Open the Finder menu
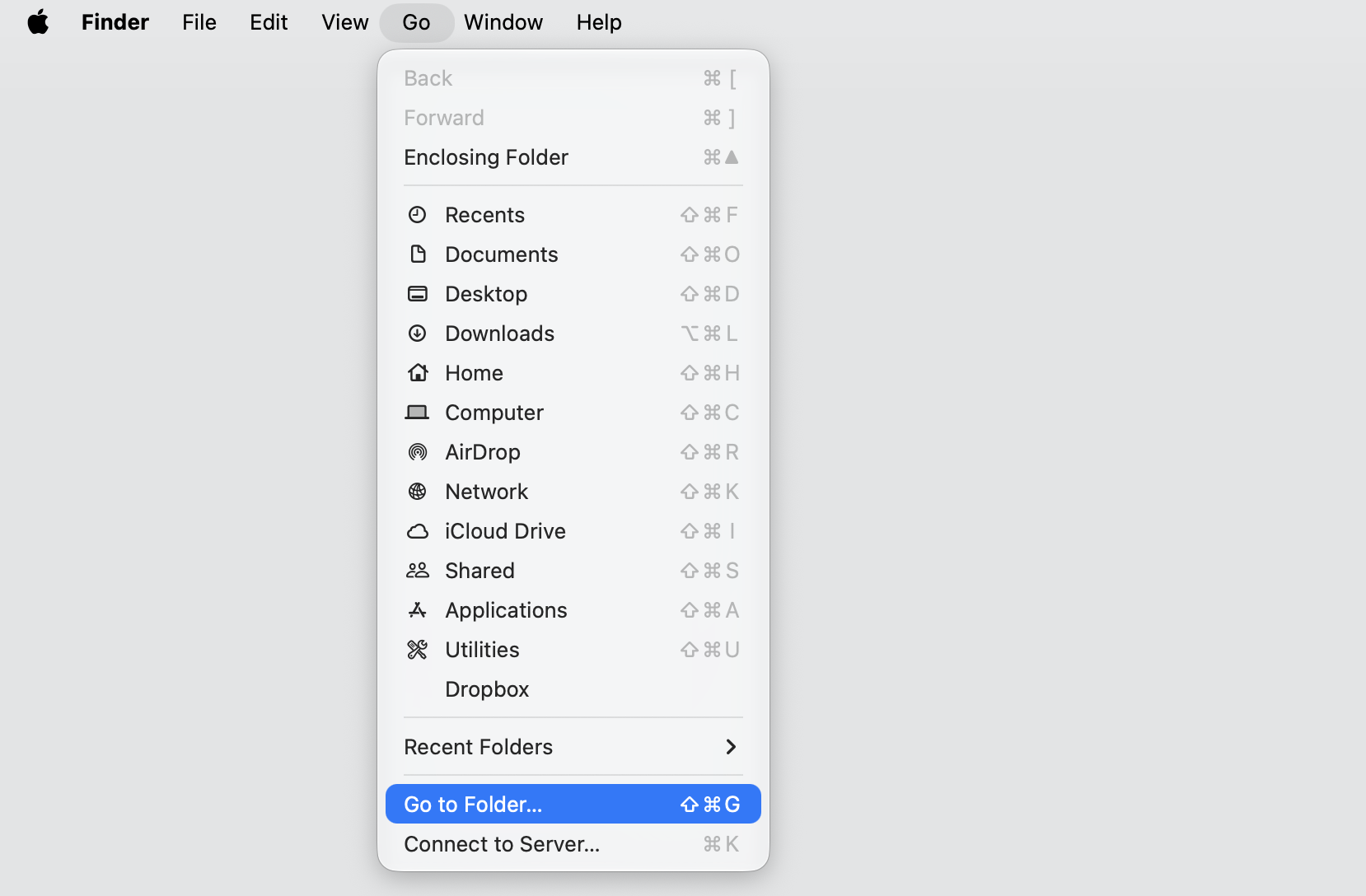The height and width of the screenshot is (896, 1366). point(115,22)
